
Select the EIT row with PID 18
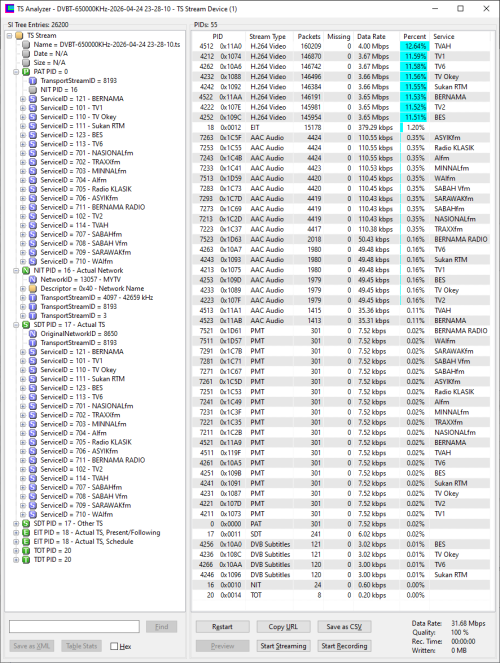(x=341, y=127)
